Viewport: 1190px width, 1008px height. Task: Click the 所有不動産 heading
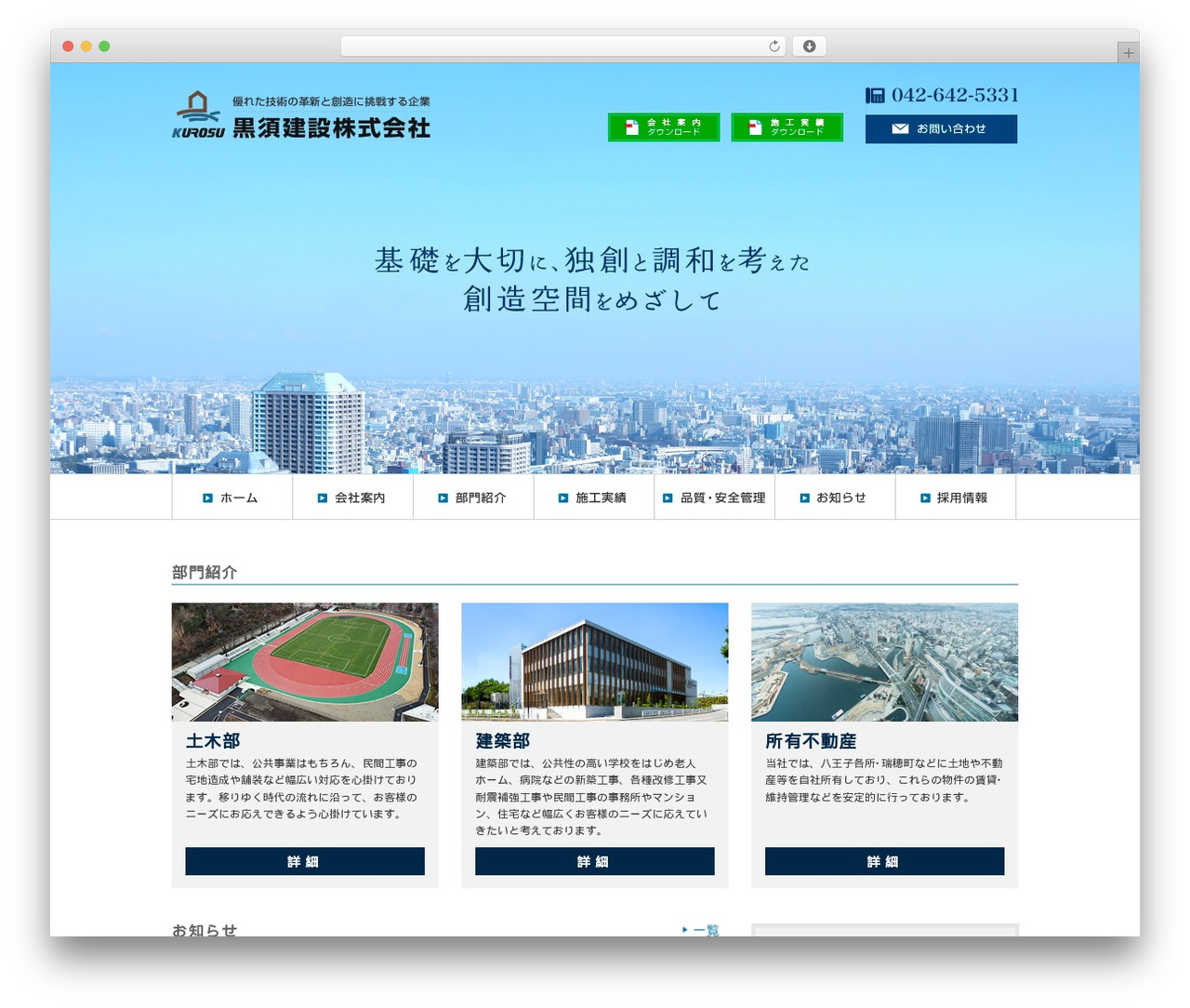tap(811, 741)
